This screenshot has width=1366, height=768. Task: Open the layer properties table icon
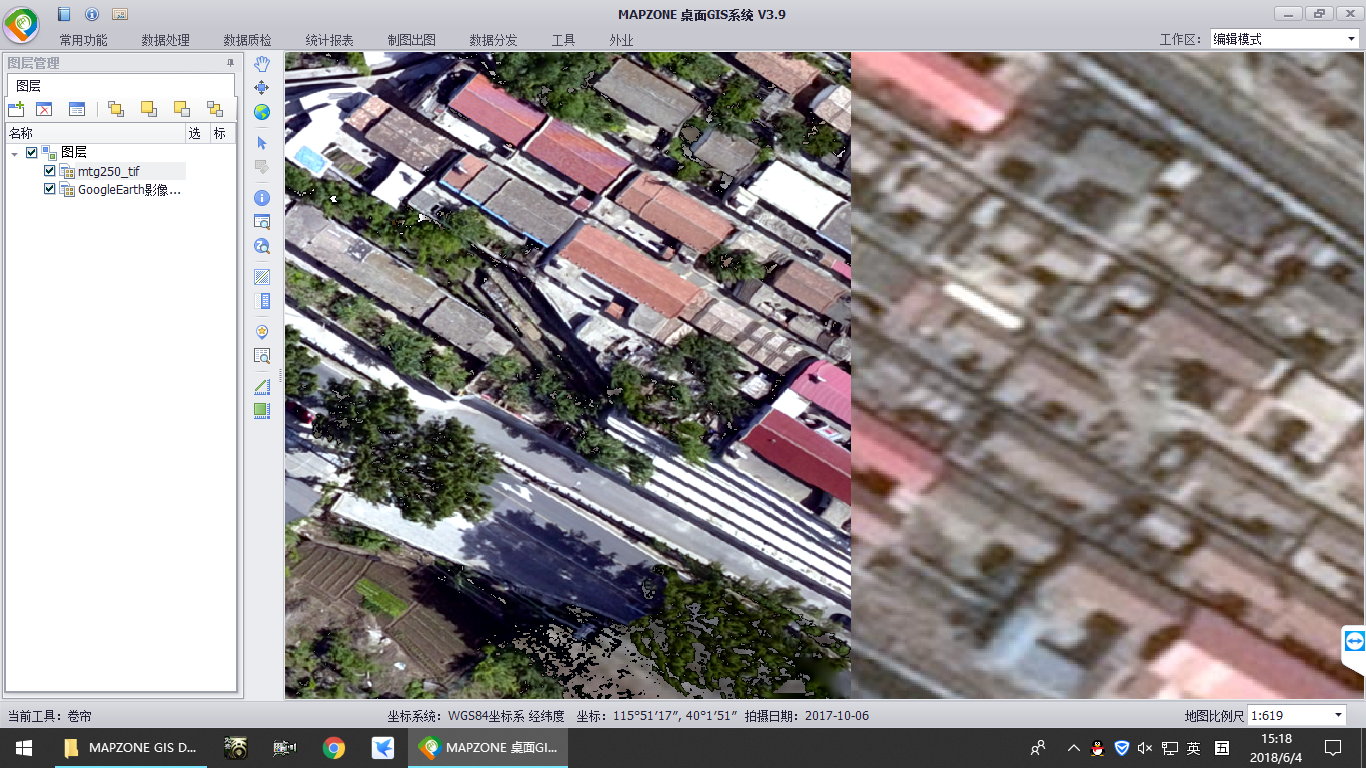[x=77, y=109]
